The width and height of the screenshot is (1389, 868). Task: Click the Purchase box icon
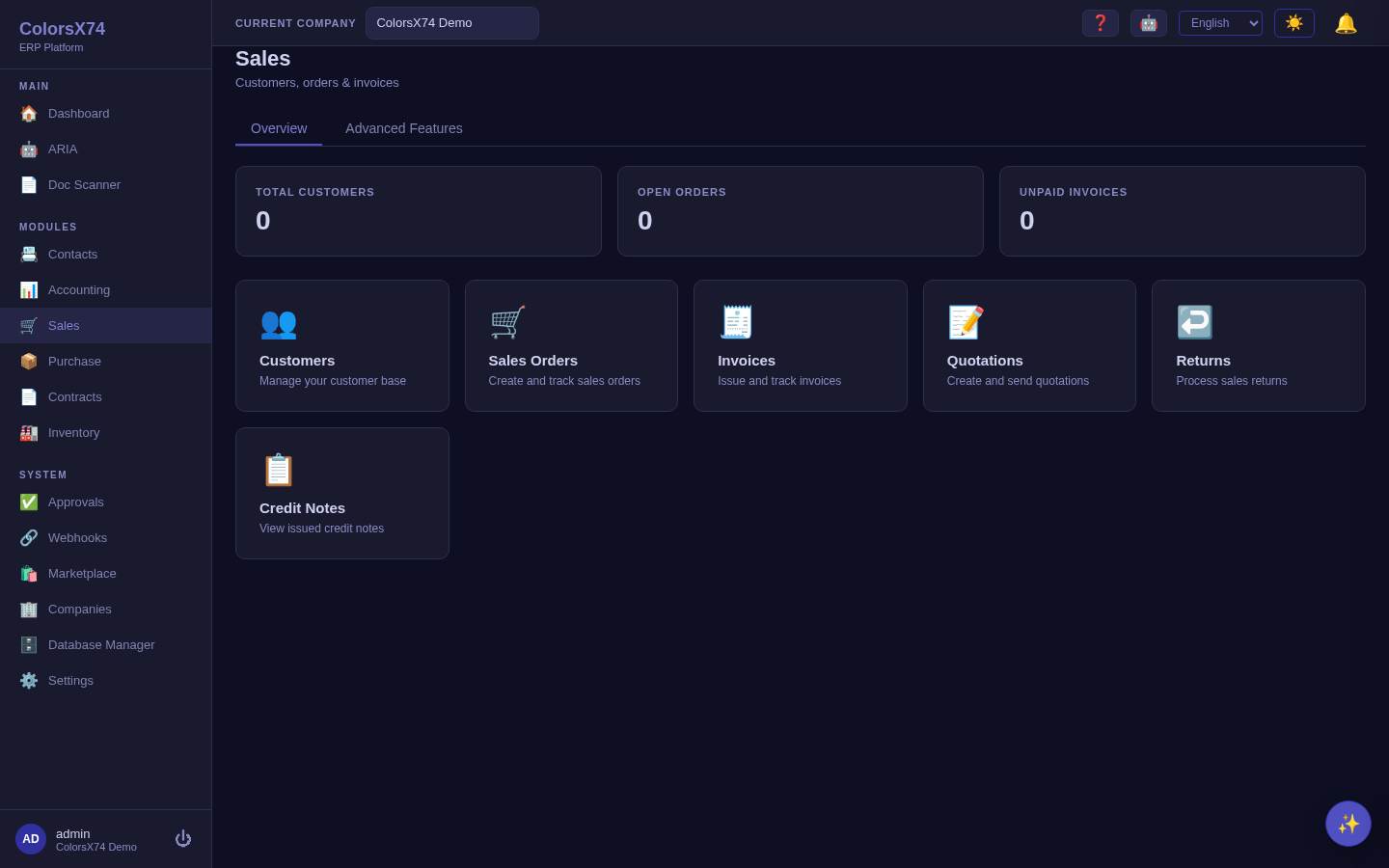coord(29,362)
